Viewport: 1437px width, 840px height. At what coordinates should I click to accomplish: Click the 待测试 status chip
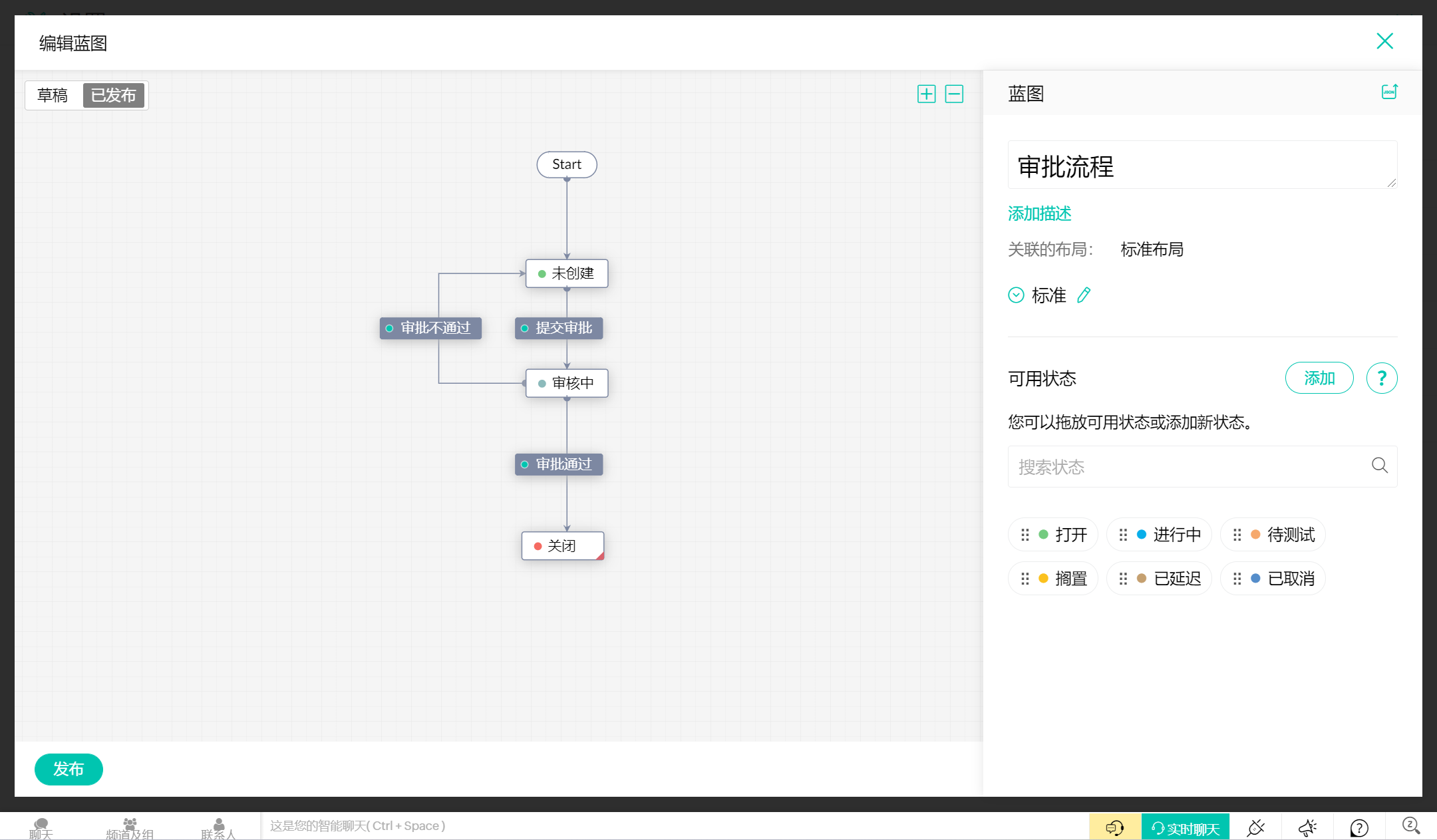tap(1273, 535)
